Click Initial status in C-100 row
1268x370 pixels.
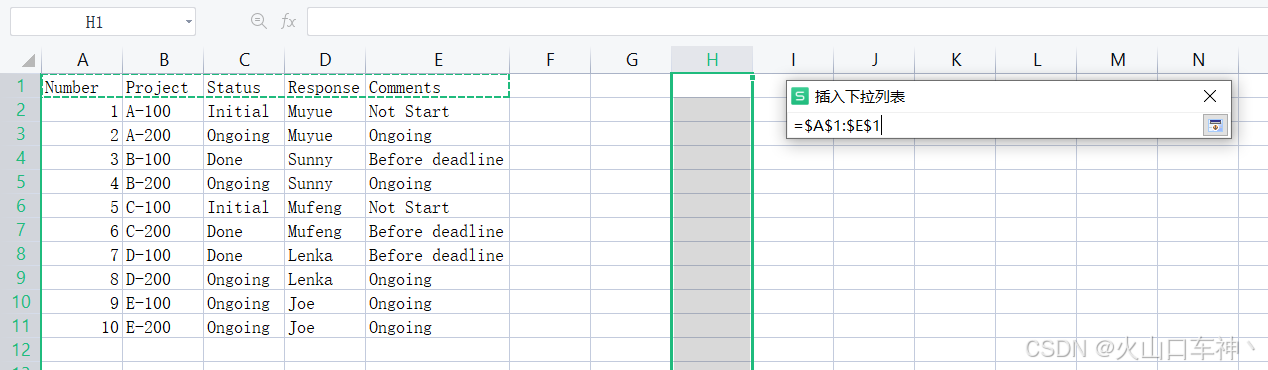[245, 207]
